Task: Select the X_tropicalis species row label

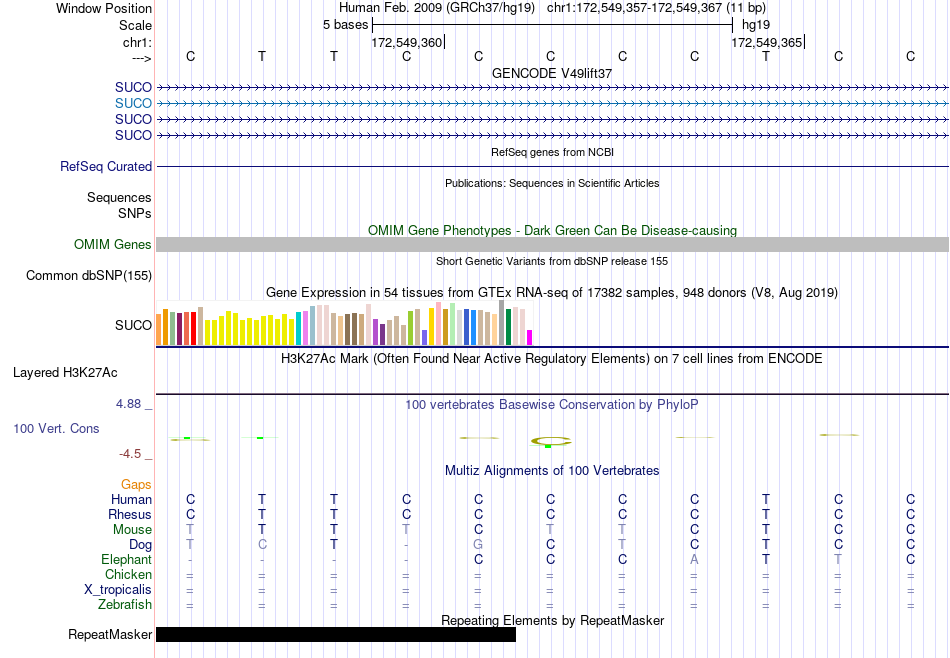Action: 118,590
